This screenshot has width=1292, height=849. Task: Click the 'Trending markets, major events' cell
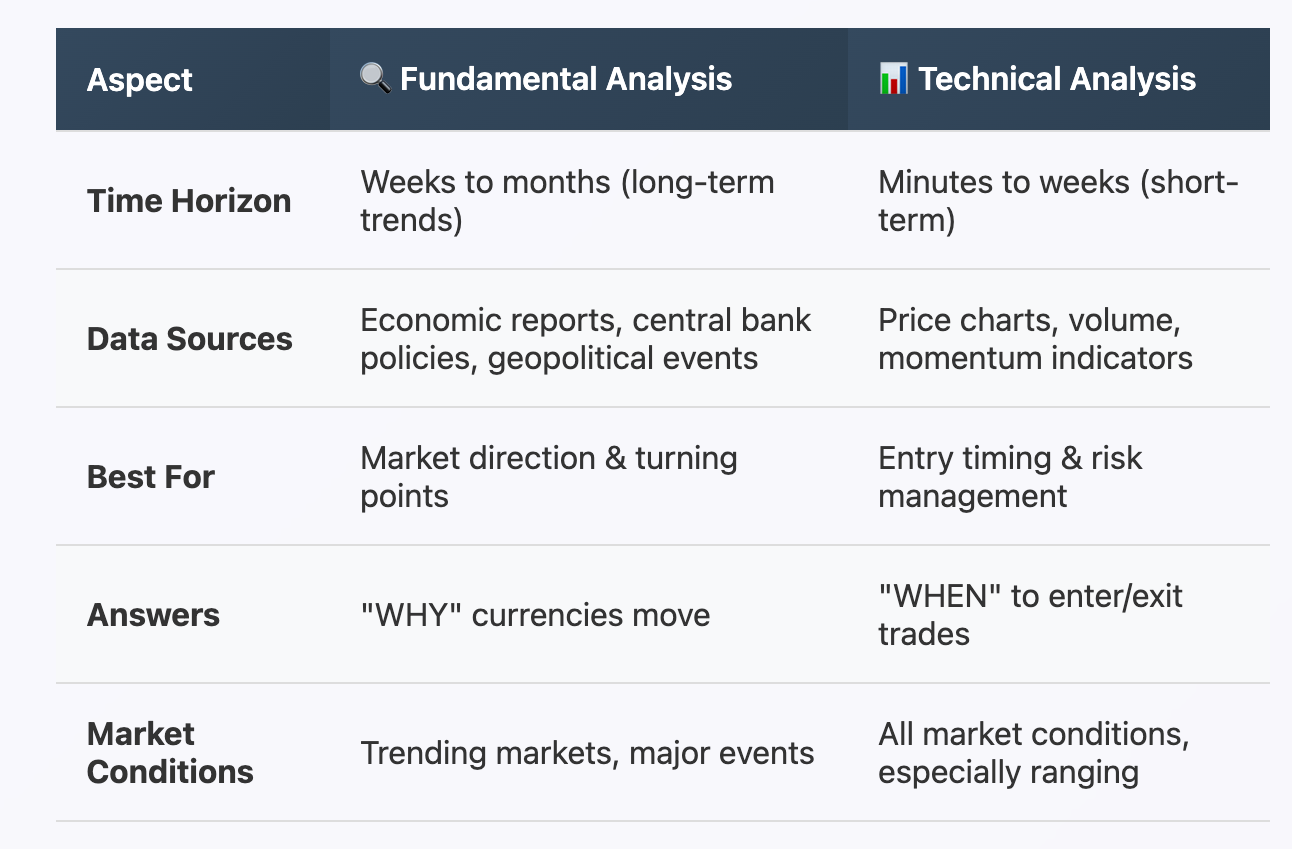[587, 753]
